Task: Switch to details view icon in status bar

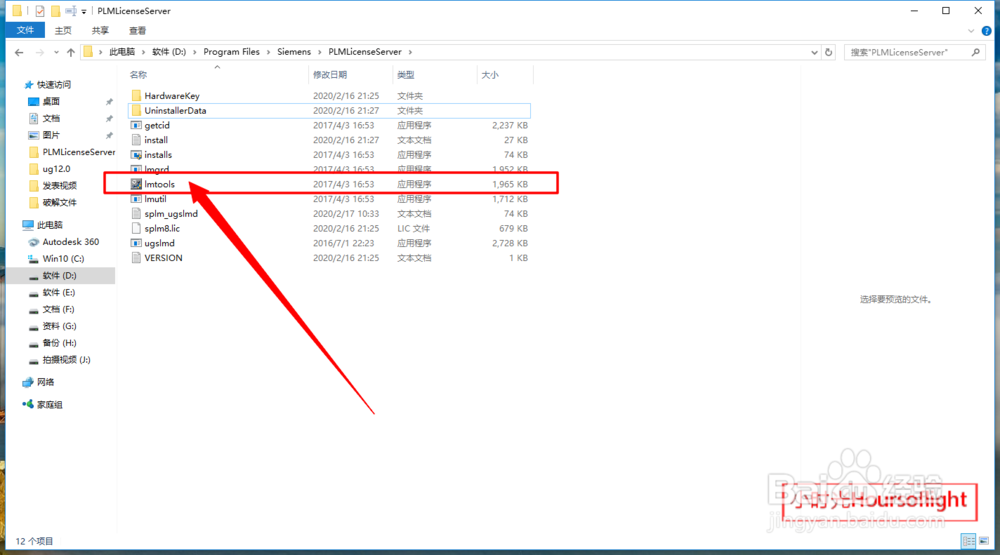Action: point(969,541)
